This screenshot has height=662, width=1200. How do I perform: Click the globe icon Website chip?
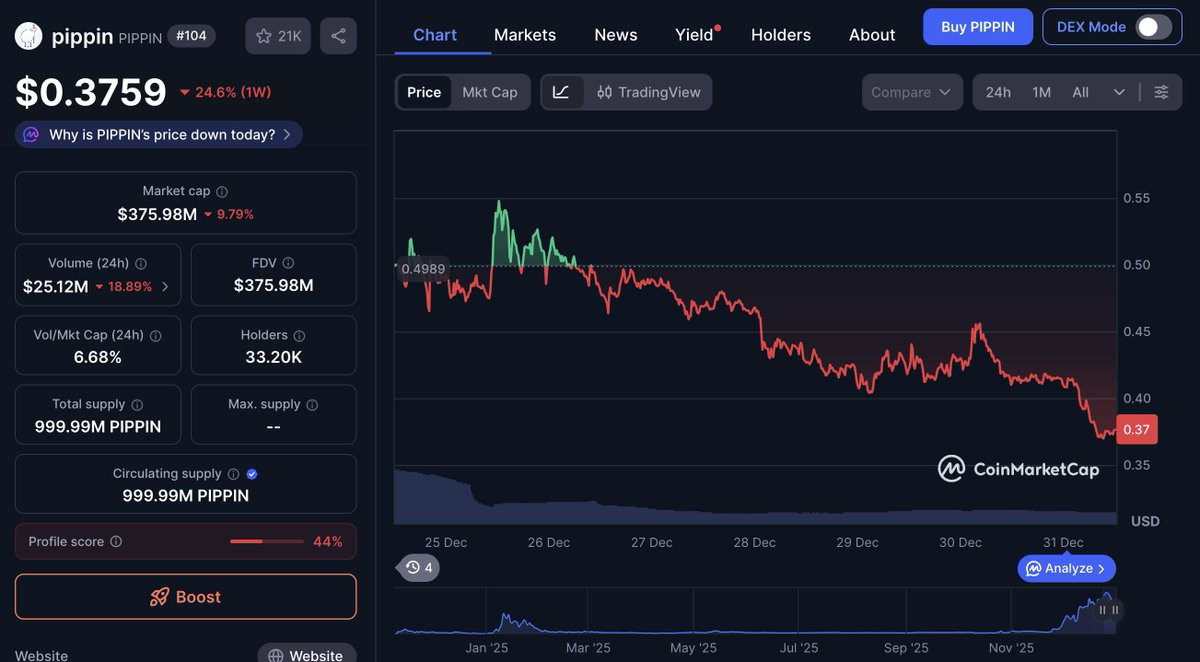pyautogui.click(x=306, y=654)
